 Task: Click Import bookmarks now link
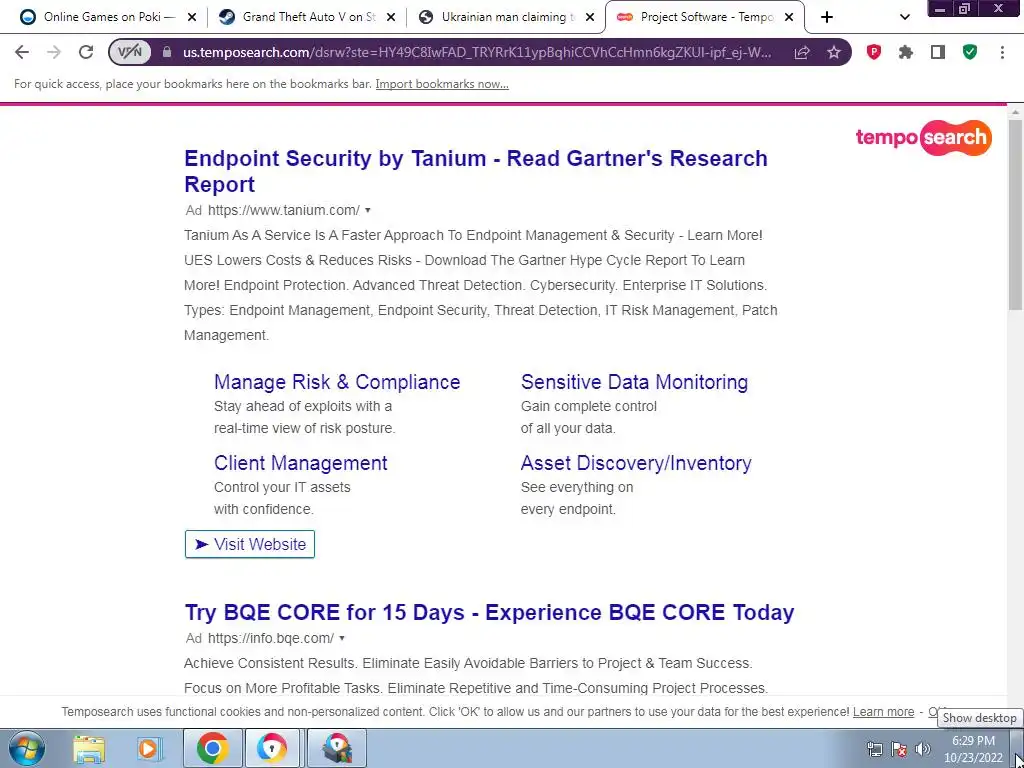[x=442, y=84]
